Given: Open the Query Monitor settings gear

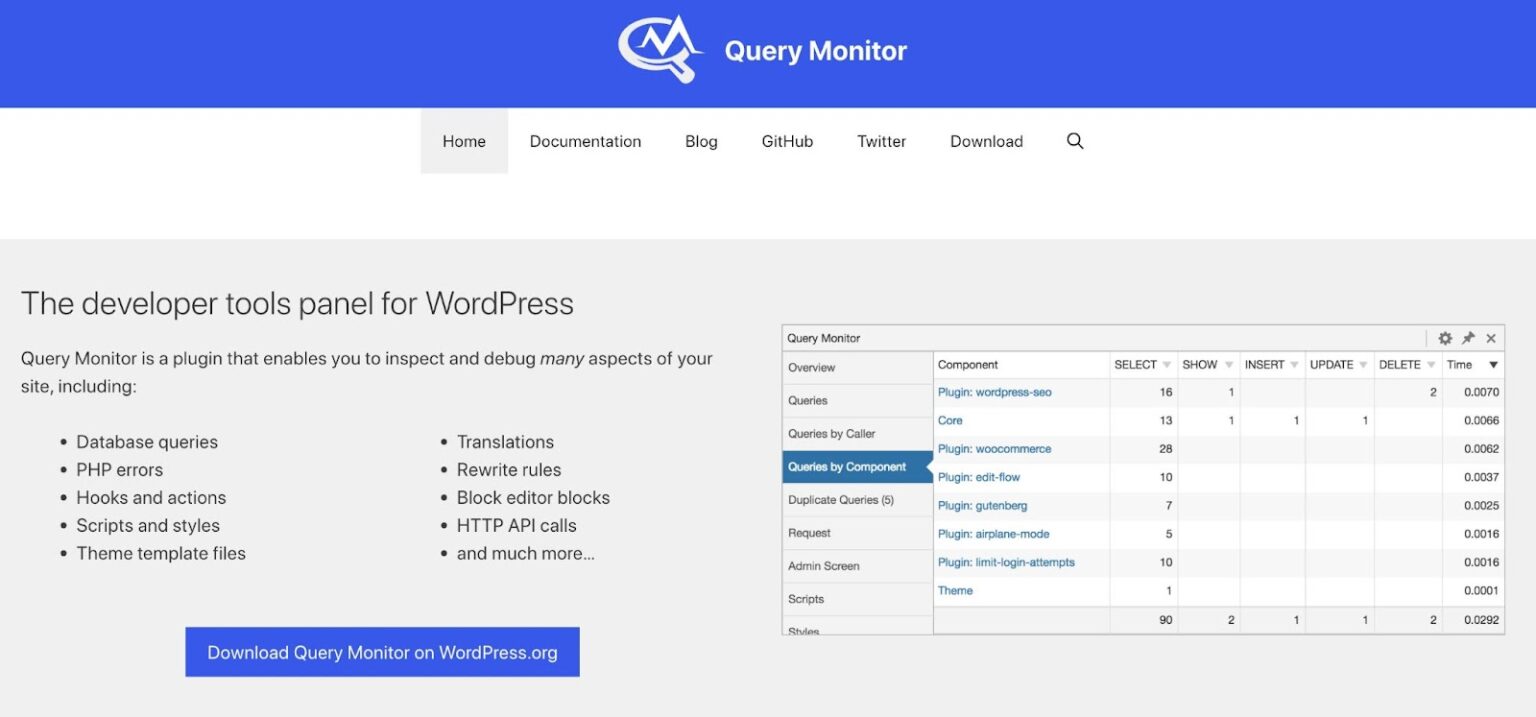Looking at the screenshot, I should [1445, 338].
